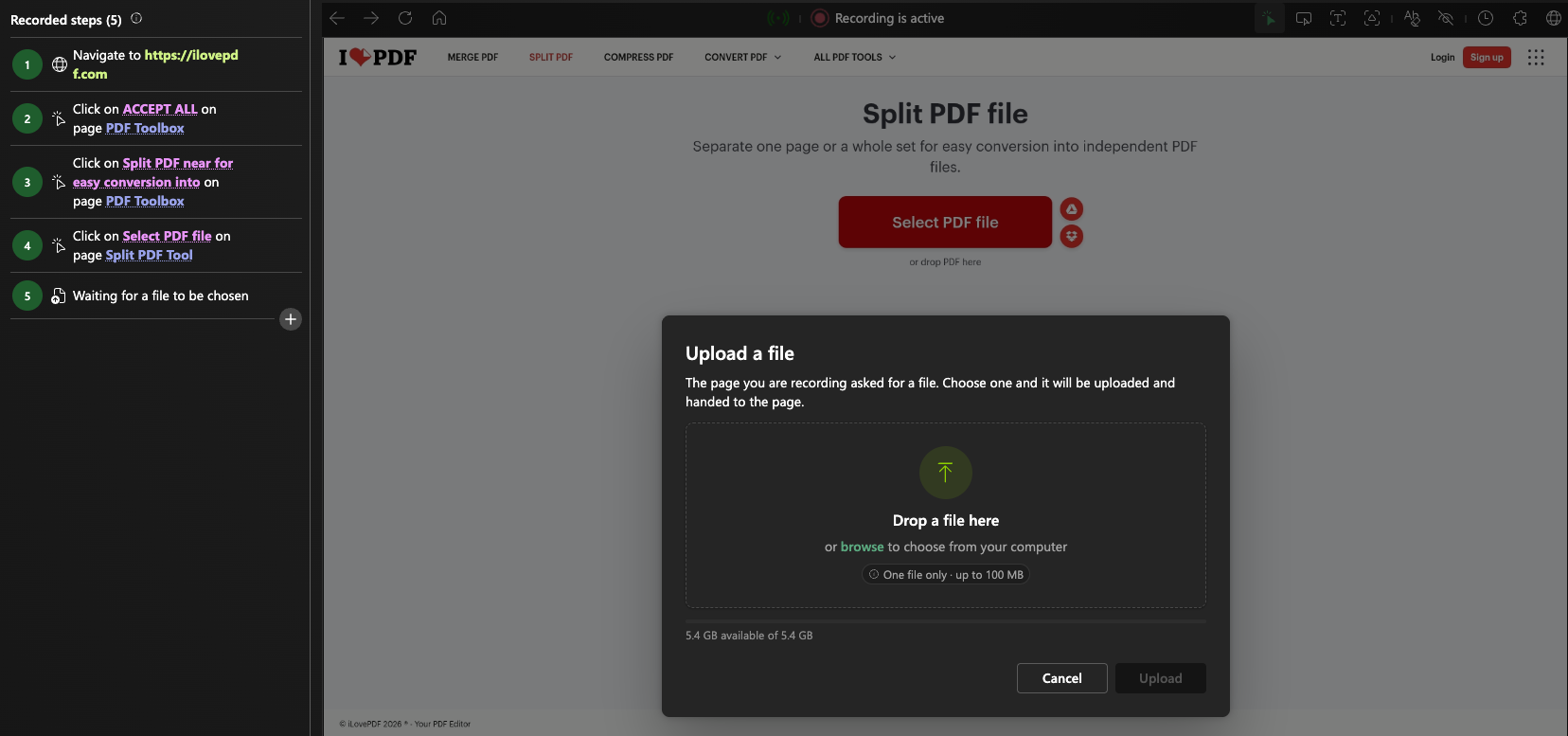Select the click-recording cursor tool

click(1269, 18)
